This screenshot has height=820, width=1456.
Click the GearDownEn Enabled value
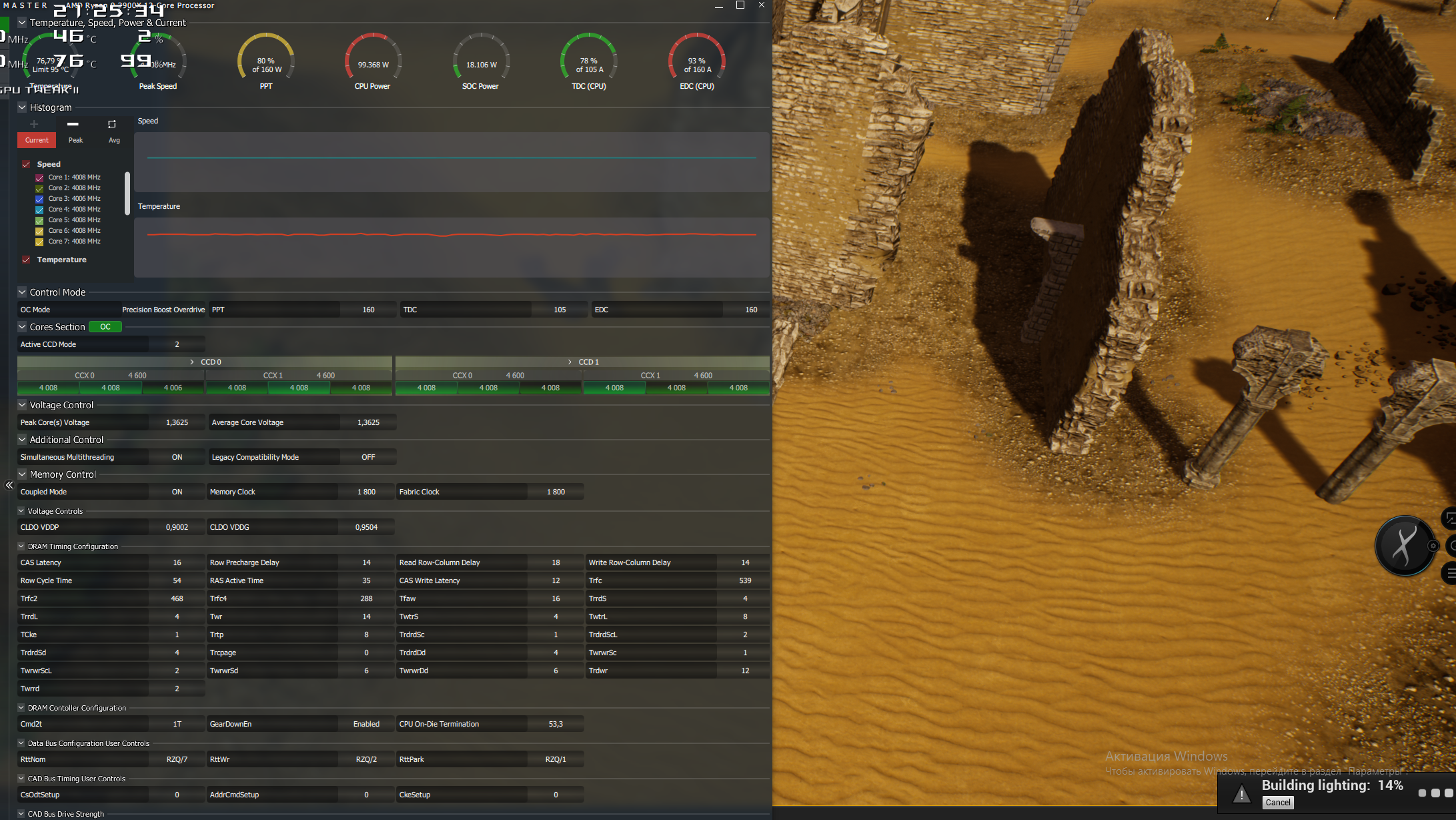366,724
